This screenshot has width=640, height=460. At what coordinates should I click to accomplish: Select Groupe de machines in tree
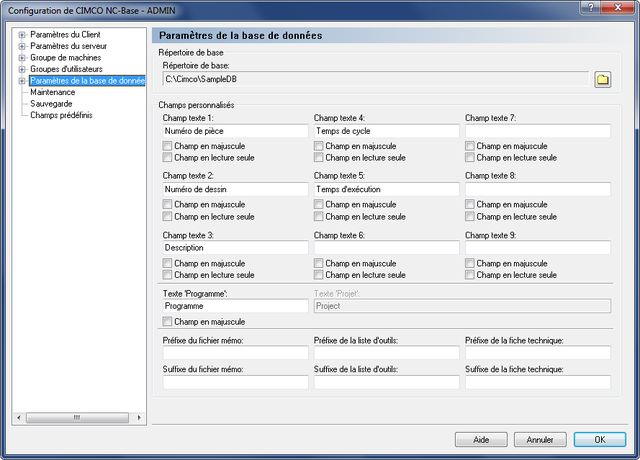(x=66, y=58)
